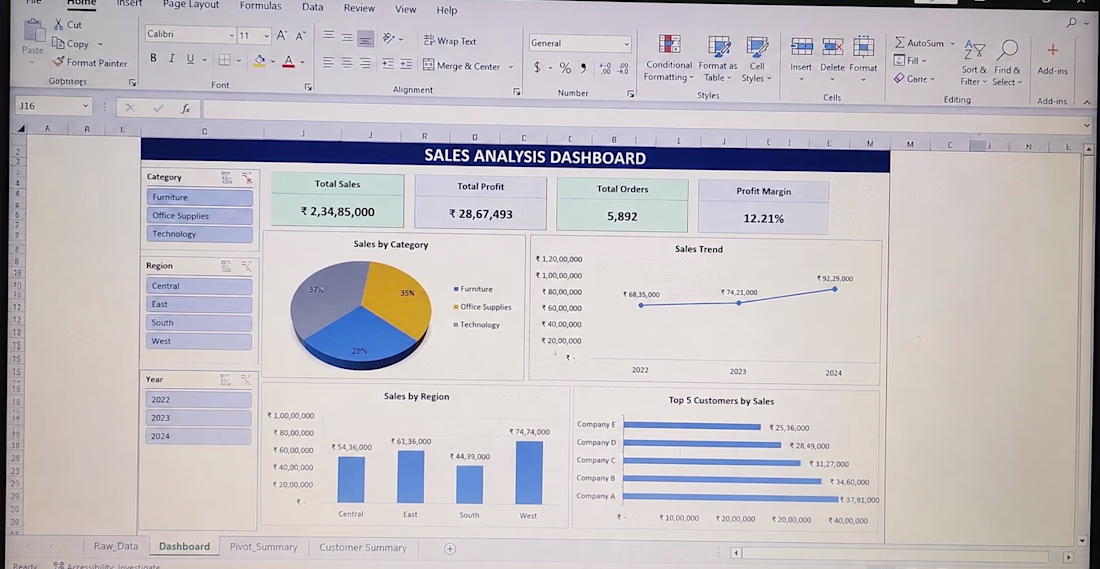This screenshot has width=1100, height=569.
Task: Click the Add-ins button
Action: 1052,58
